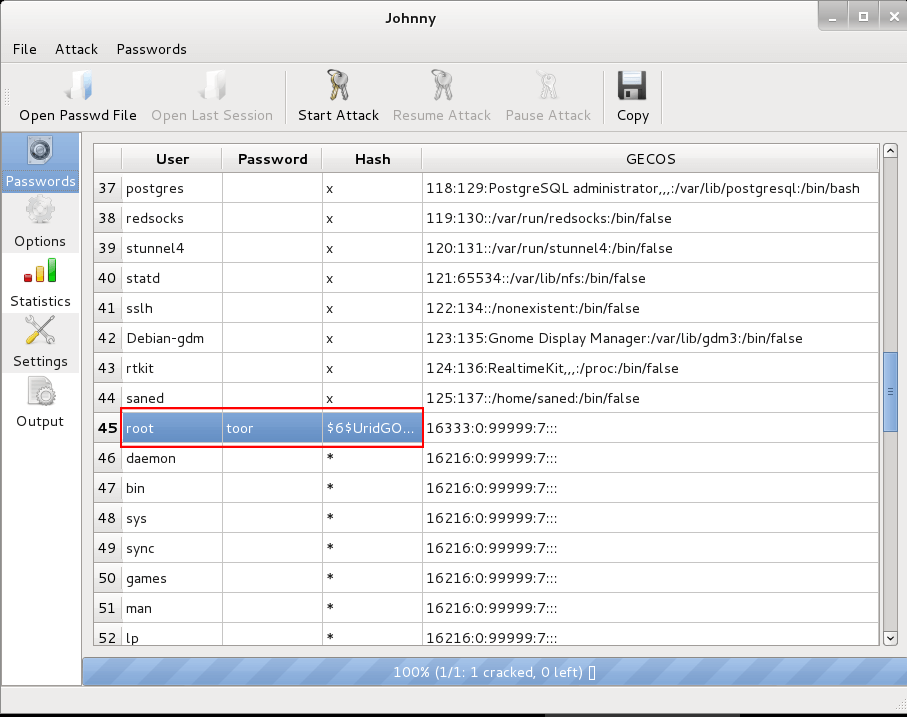This screenshot has height=717, width=907.
Task: Select the cracked root password cell
Action: (272, 428)
